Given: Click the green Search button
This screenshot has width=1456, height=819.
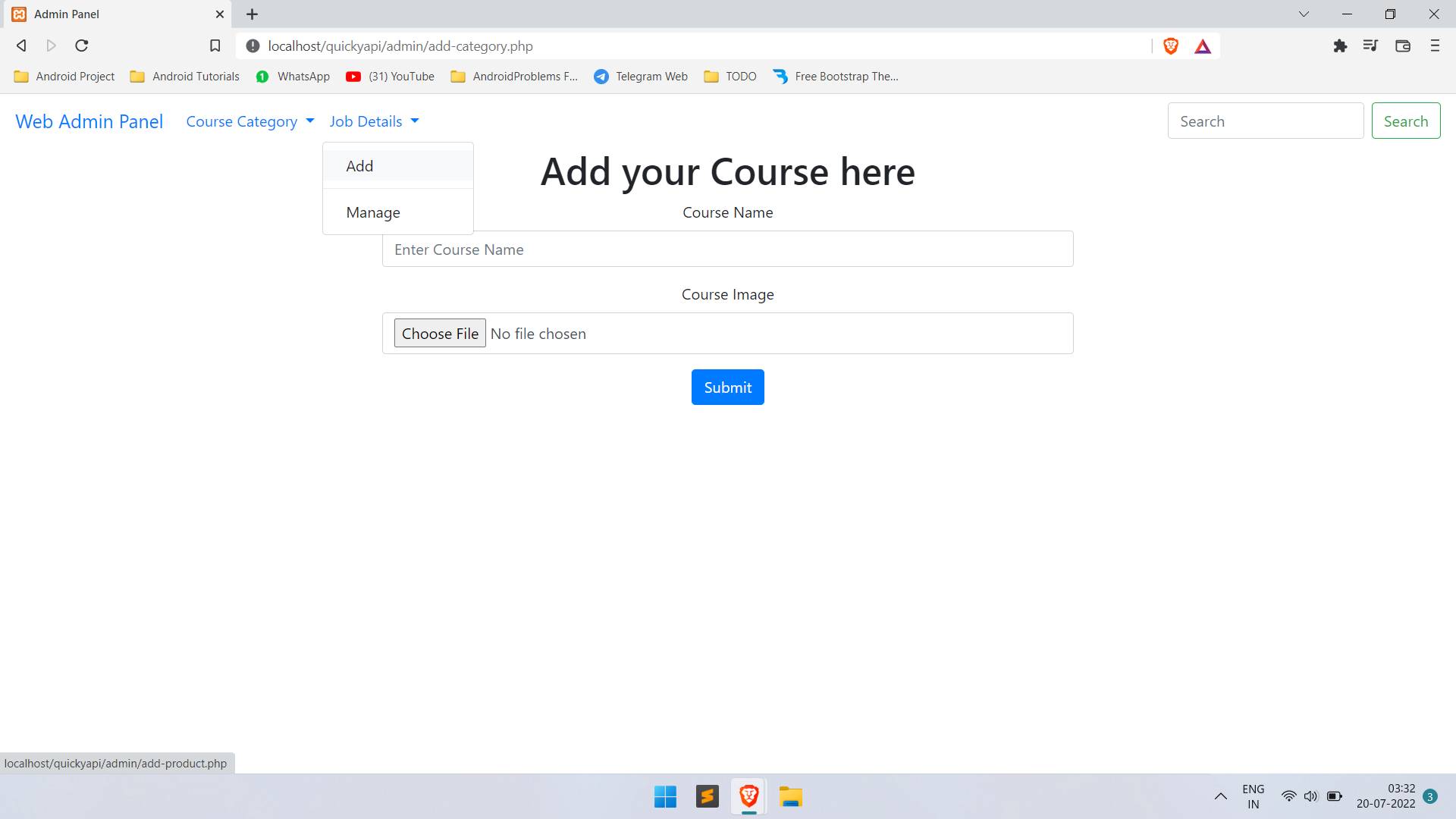Looking at the screenshot, I should click(1406, 121).
